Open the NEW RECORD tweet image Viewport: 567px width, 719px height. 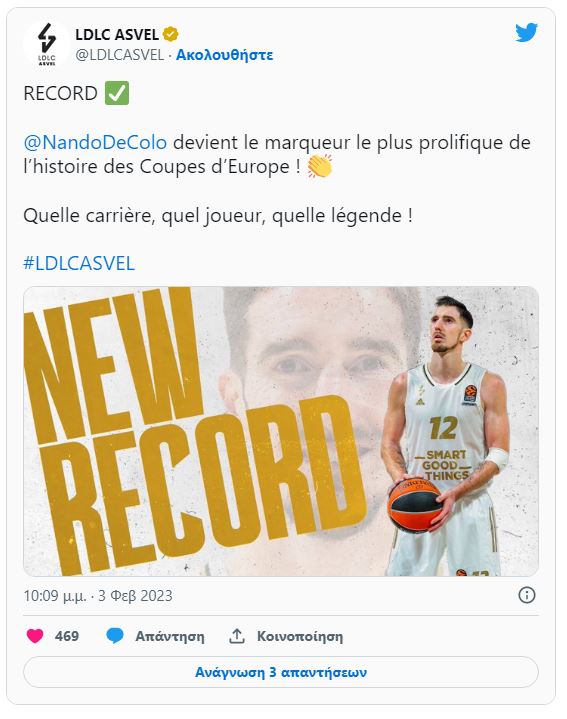point(281,431)
